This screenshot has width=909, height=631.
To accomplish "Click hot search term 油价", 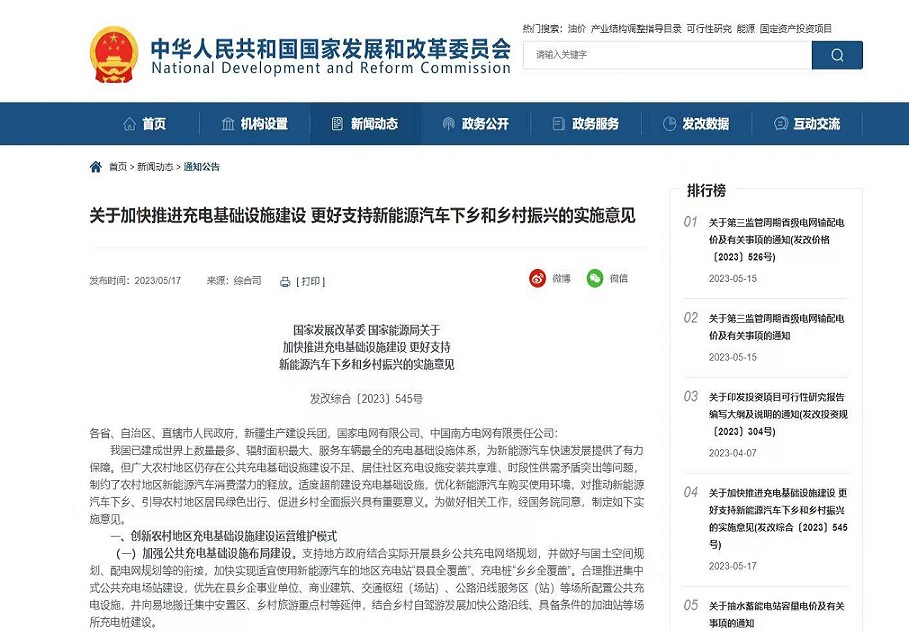I will 577,28.
